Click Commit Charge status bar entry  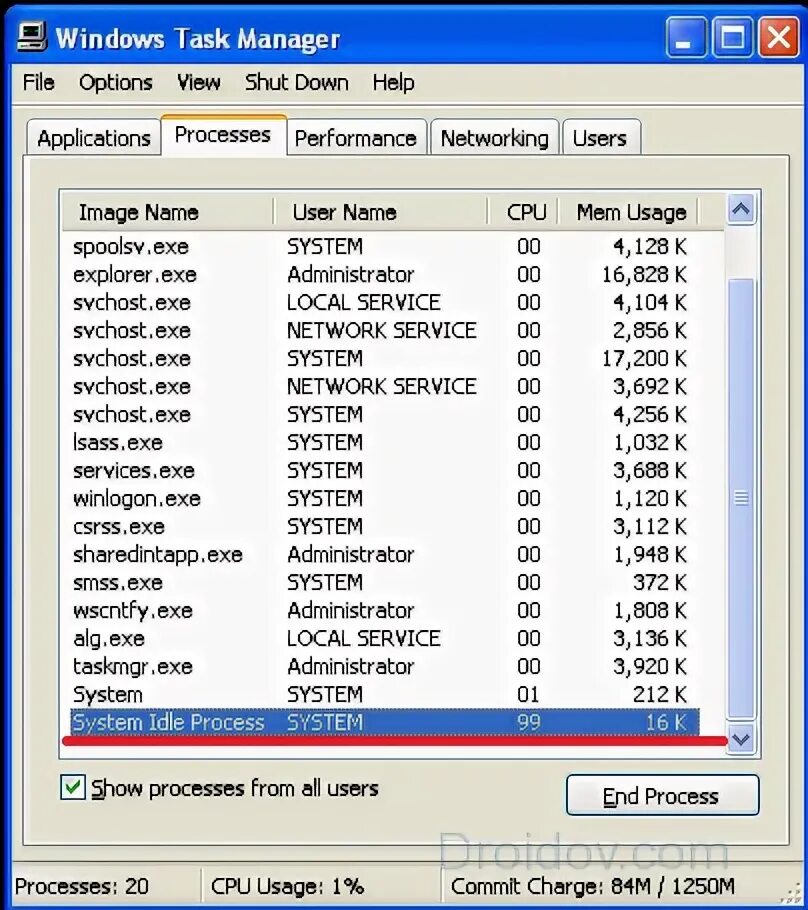[593, 886]
